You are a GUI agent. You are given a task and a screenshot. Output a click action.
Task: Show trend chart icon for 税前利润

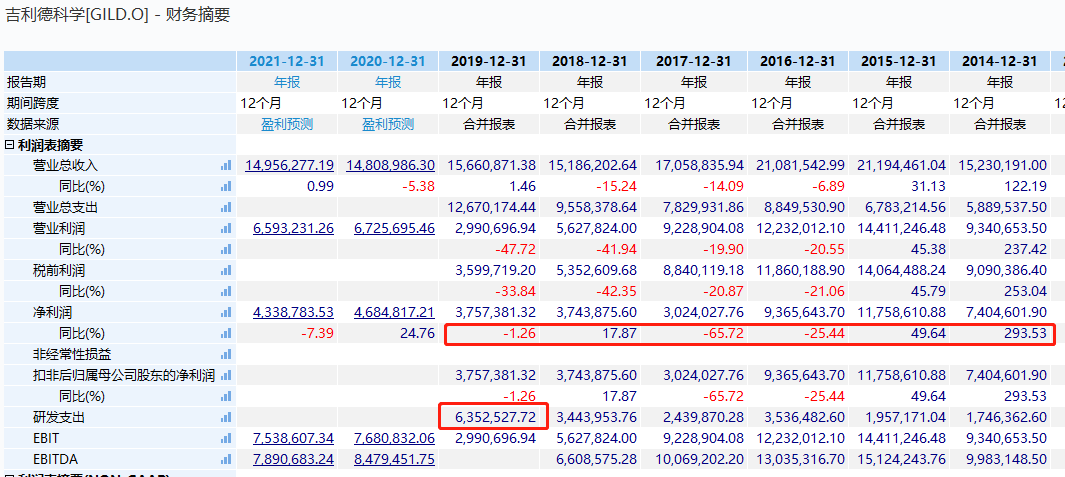(225, 270)
